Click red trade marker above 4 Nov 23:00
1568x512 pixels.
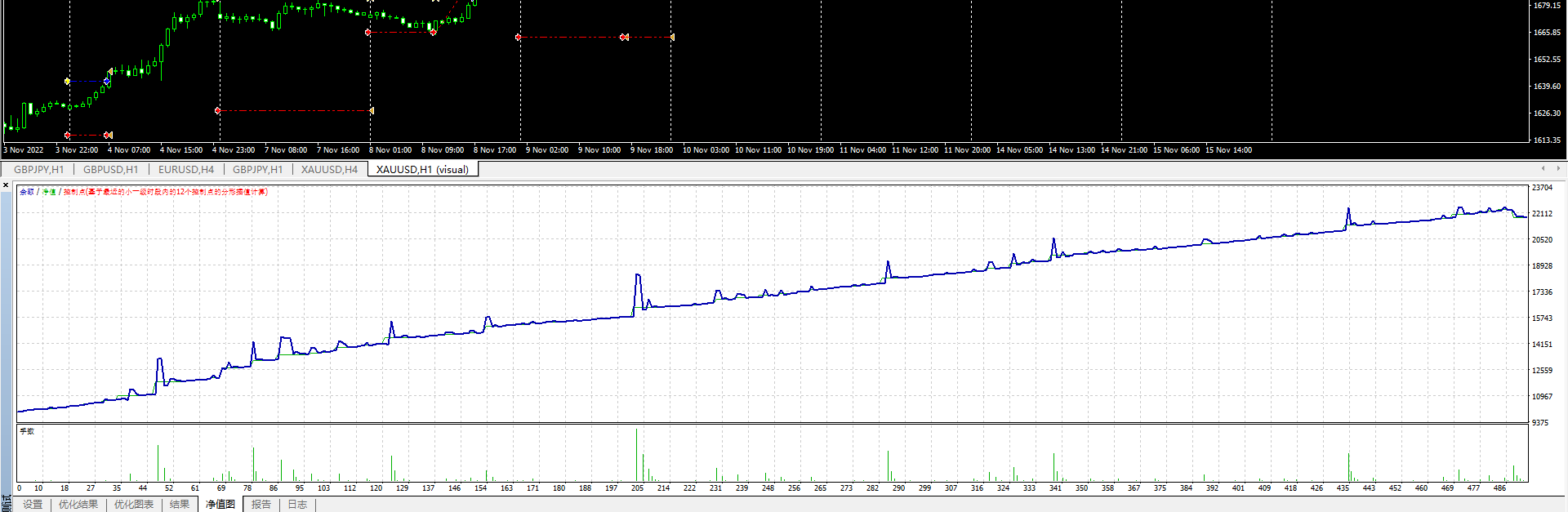click(217, 110)
